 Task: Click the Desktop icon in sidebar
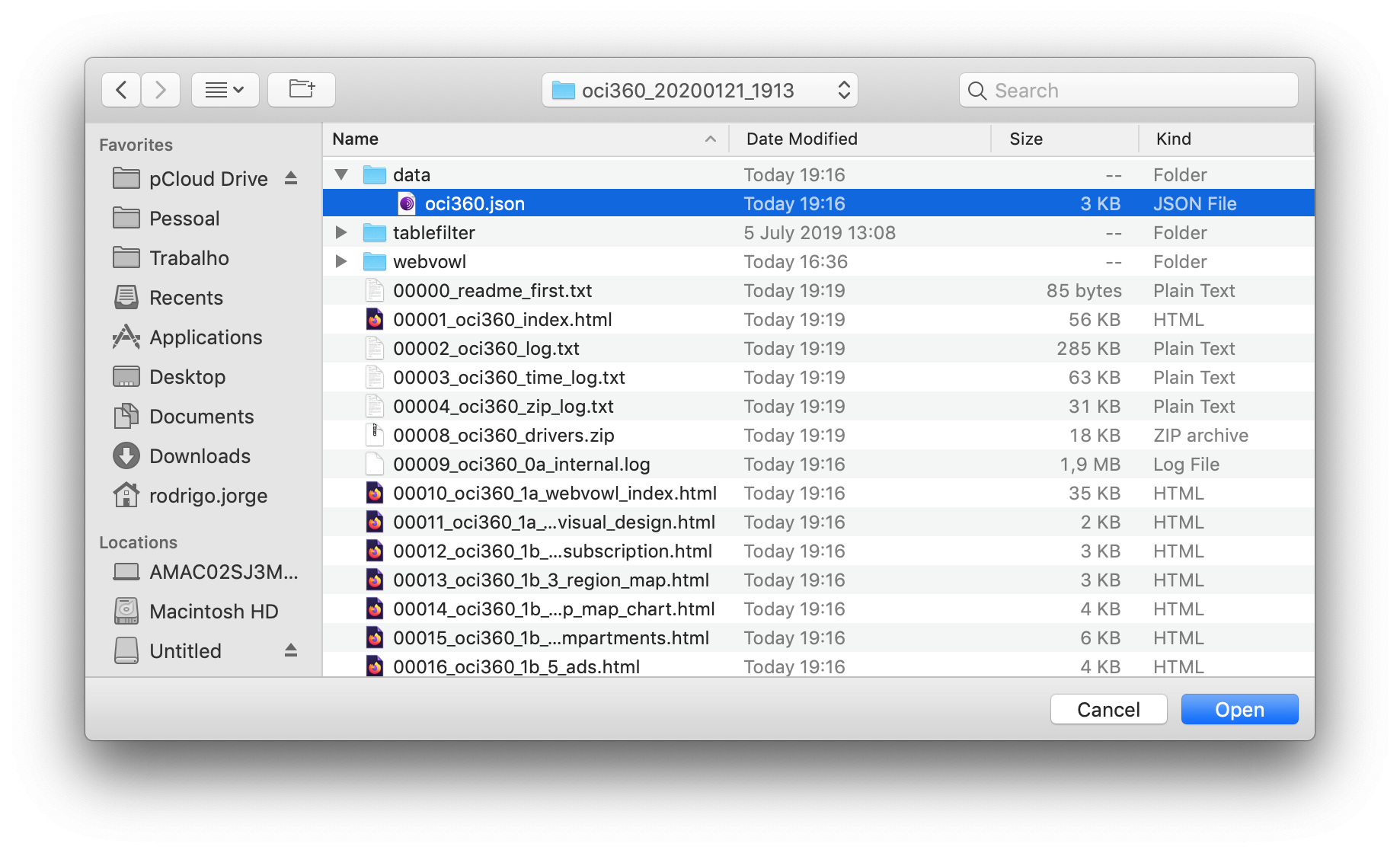pyautogui.click(x=126, y=376)
